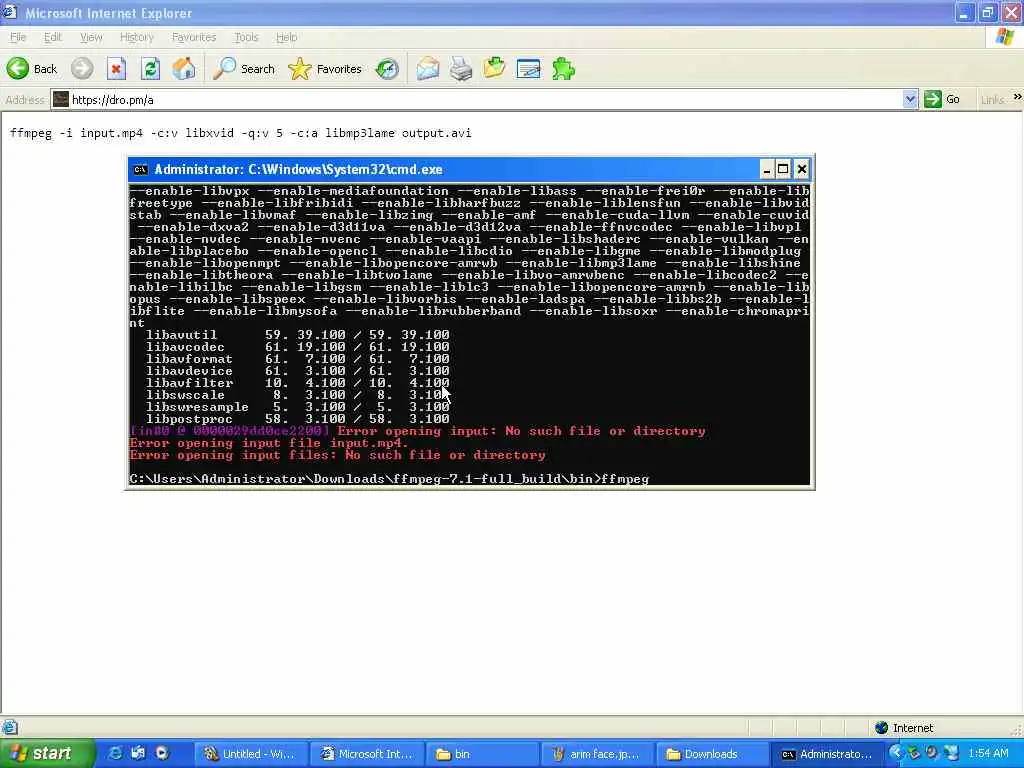Click the page favicon in address bar
The height and width of the screenshot is (768, 1024).
61,99
